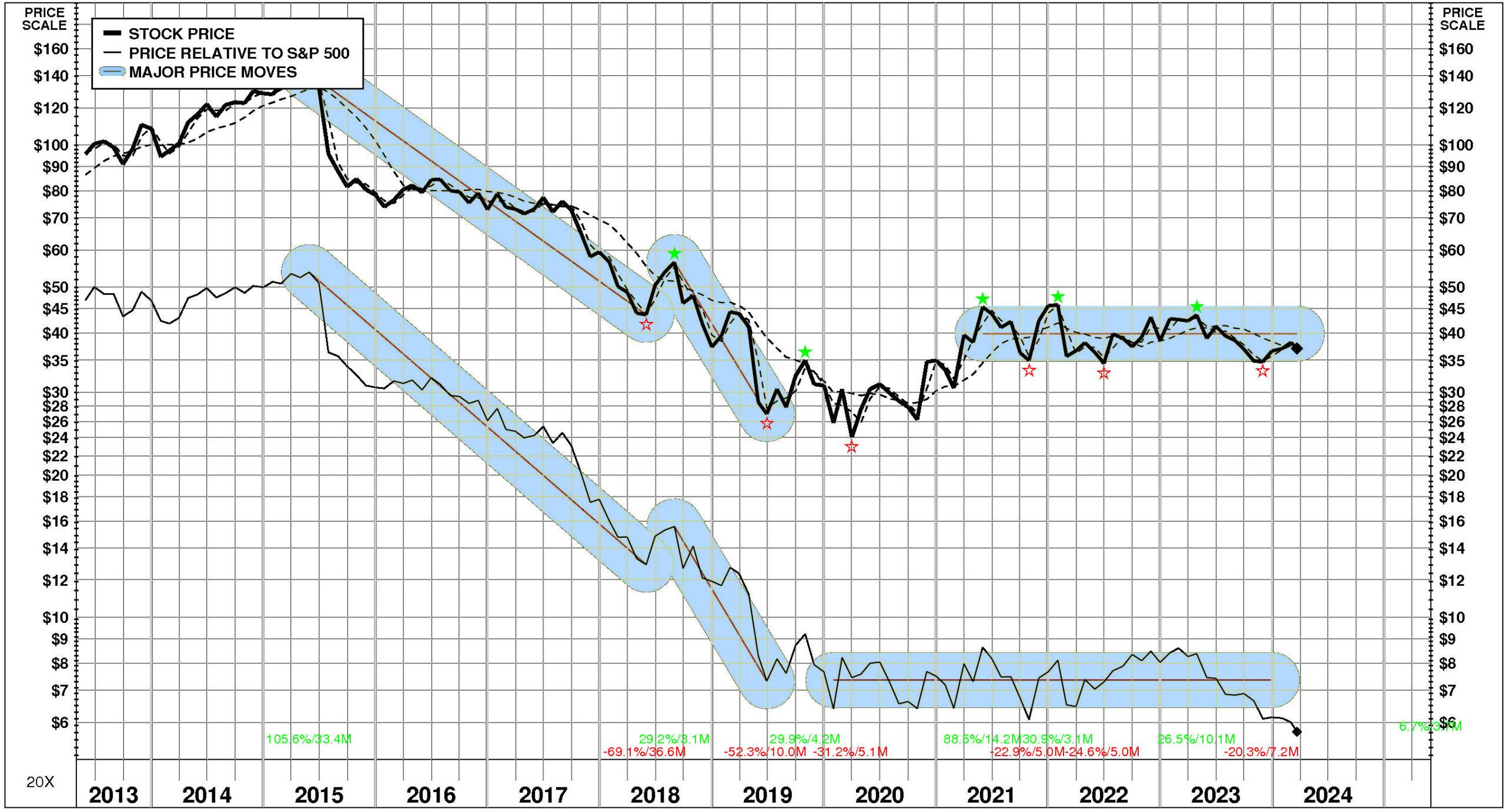Click the red star at the 2020 low
Image resolution: width=1505 pixels, height=812 pixels.
coord(851,447)
